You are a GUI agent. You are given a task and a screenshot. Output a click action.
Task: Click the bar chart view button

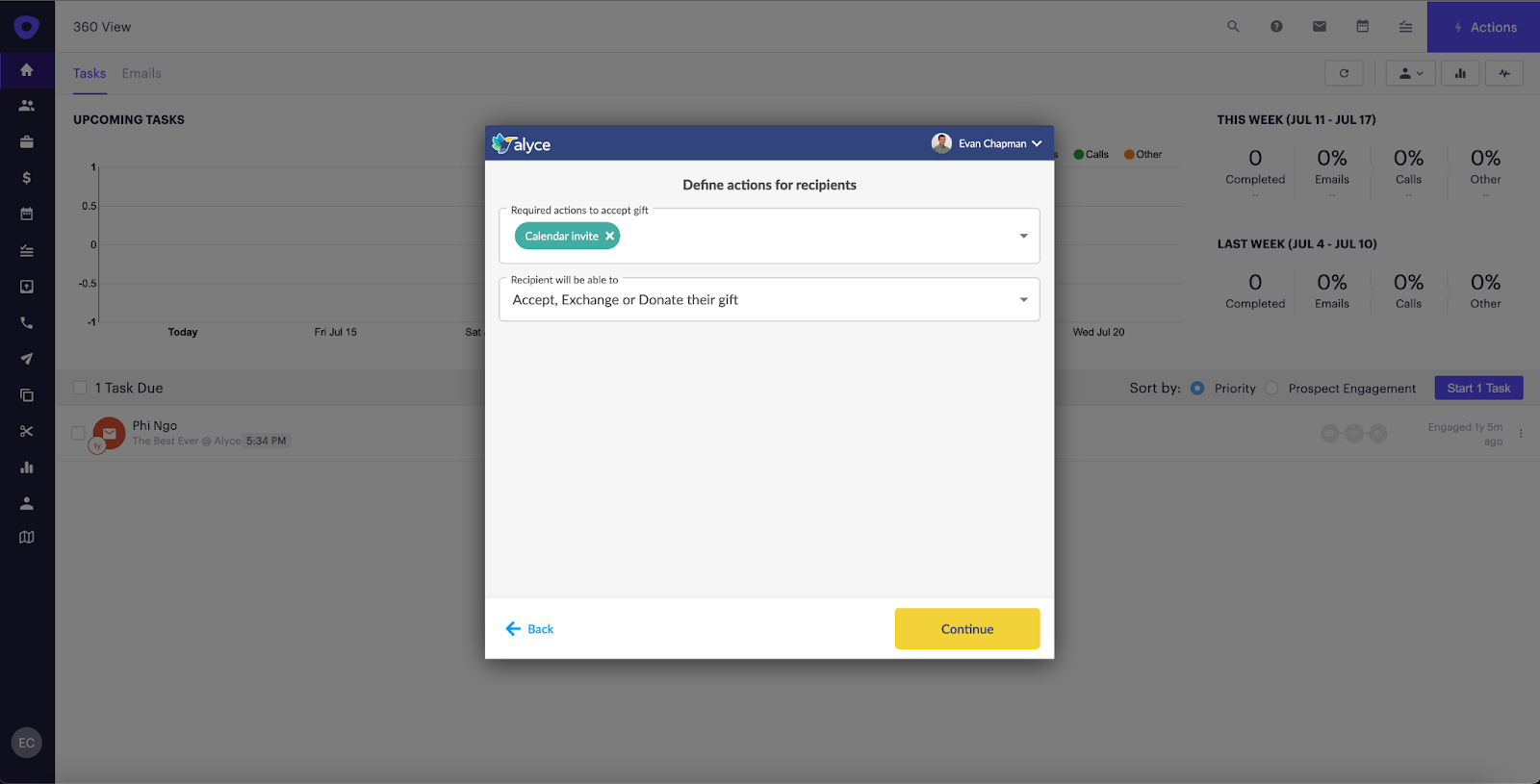coord(1460,73)
